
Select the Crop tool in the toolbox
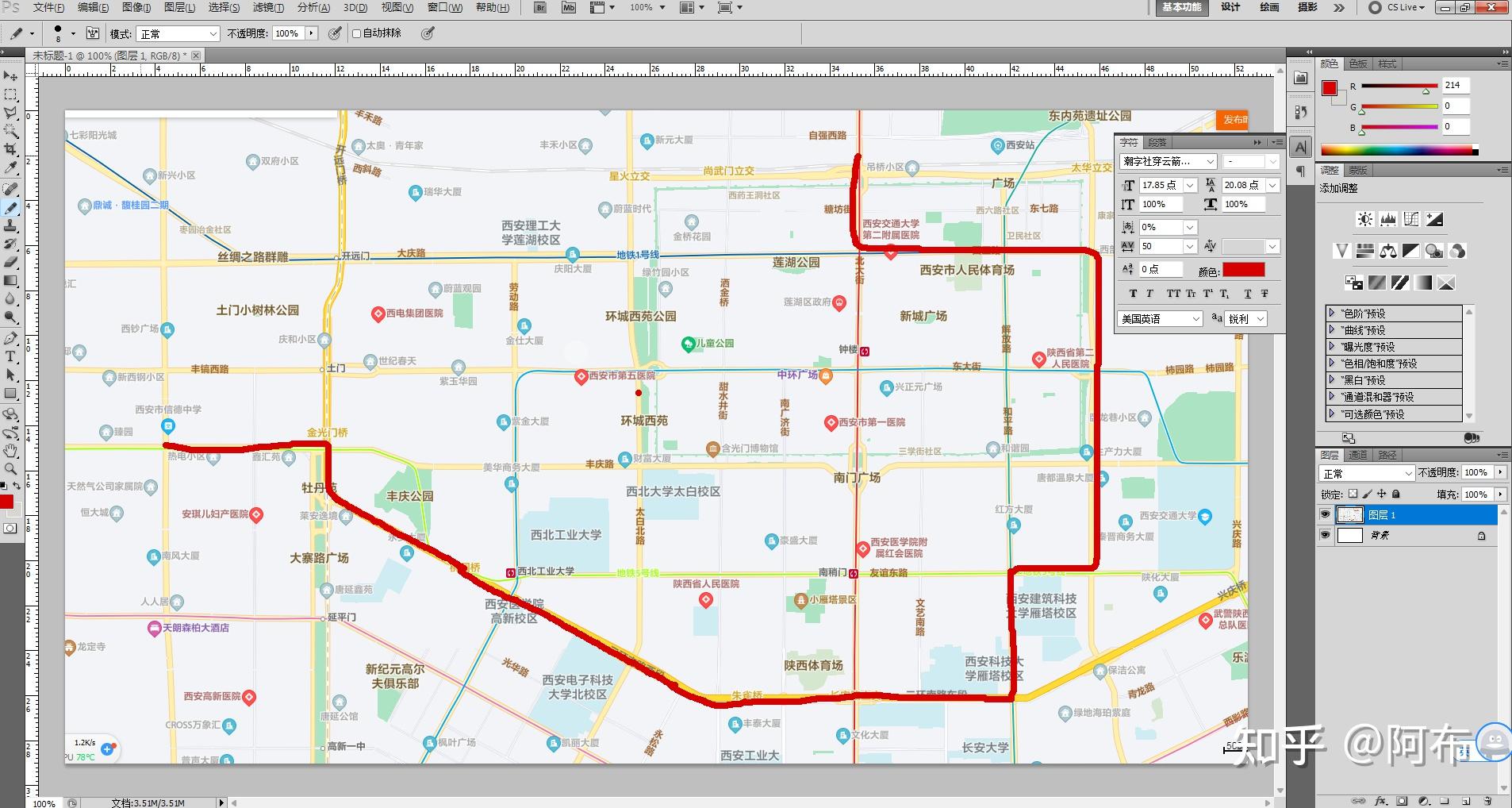click(10, 148)
